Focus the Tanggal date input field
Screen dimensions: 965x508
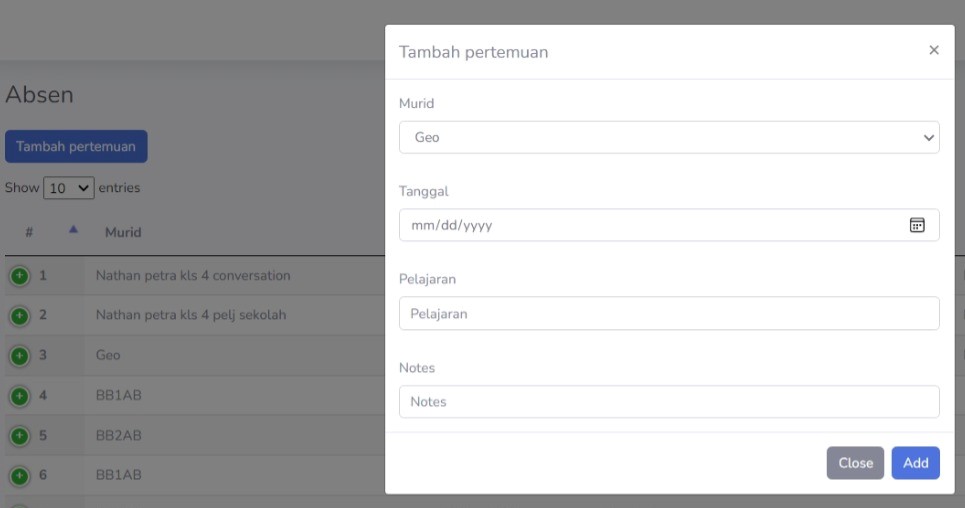tap(650, 225)
